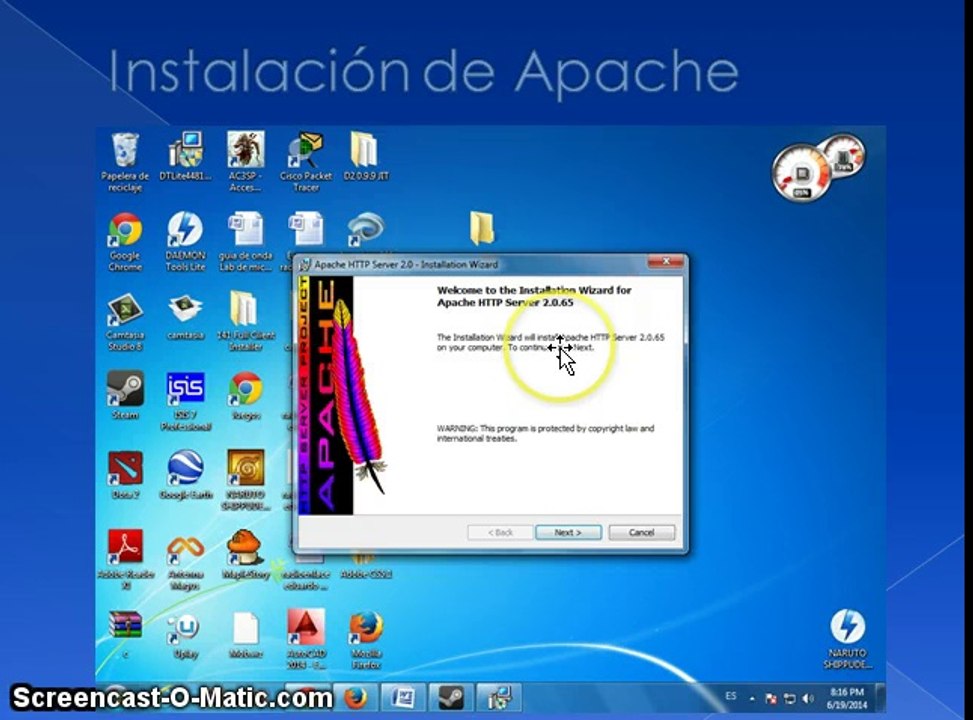Open the golden Naruto Shippuden game icon
This screenshot has height=720, width=973.
coord(246,480)
